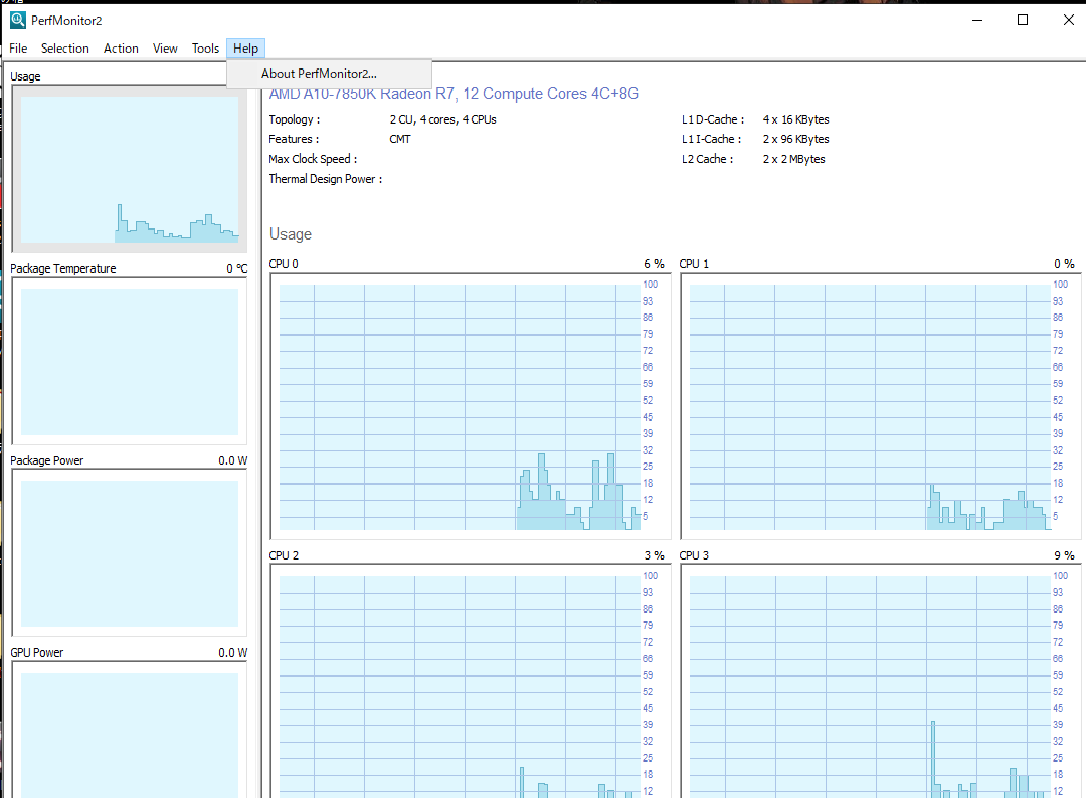This screenshot has height=798, width=1086.
Task: Click the 'Max Clock Speed :' label
Action: (313, 159)
